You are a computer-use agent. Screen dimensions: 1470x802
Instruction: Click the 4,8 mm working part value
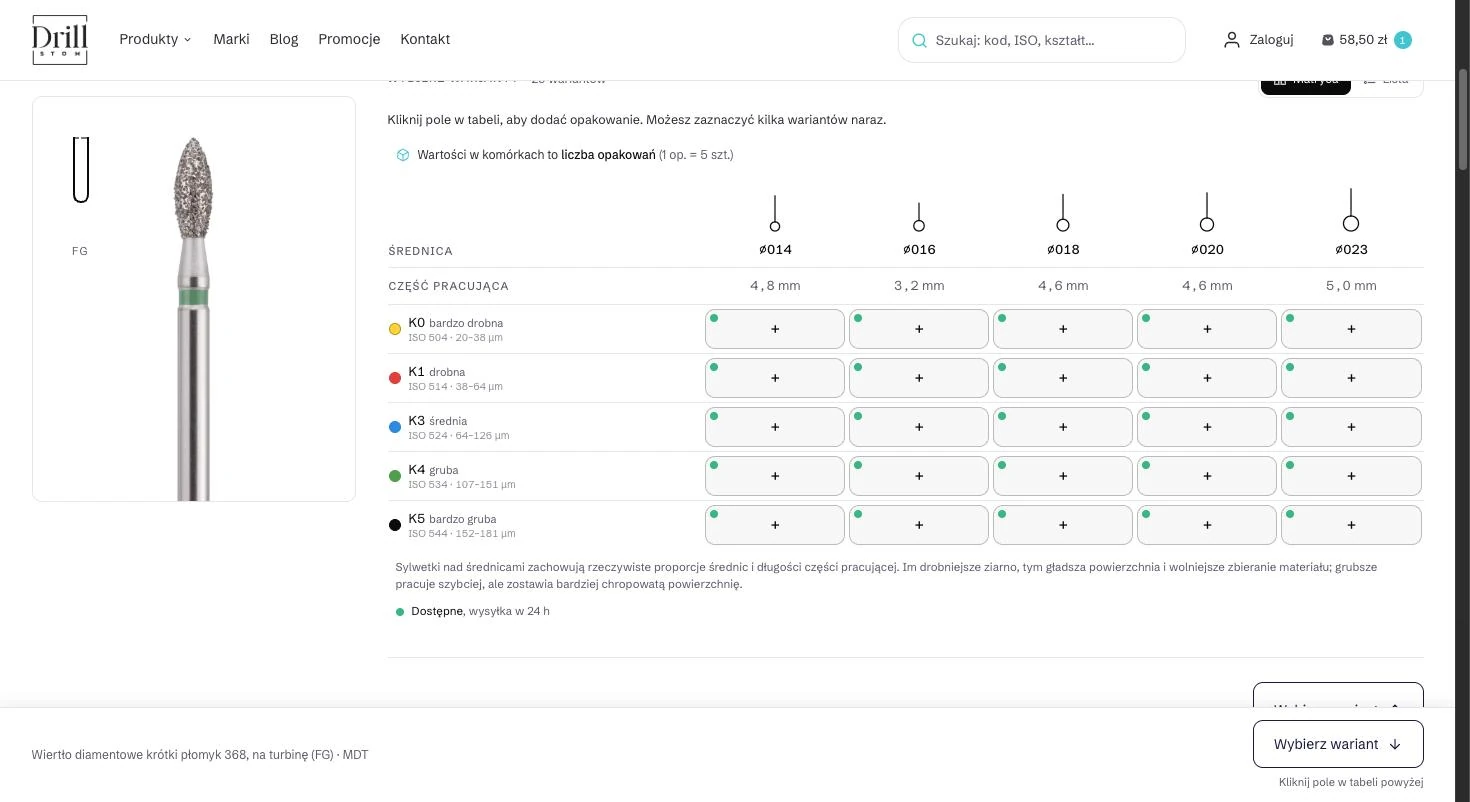tap(775, 286)
